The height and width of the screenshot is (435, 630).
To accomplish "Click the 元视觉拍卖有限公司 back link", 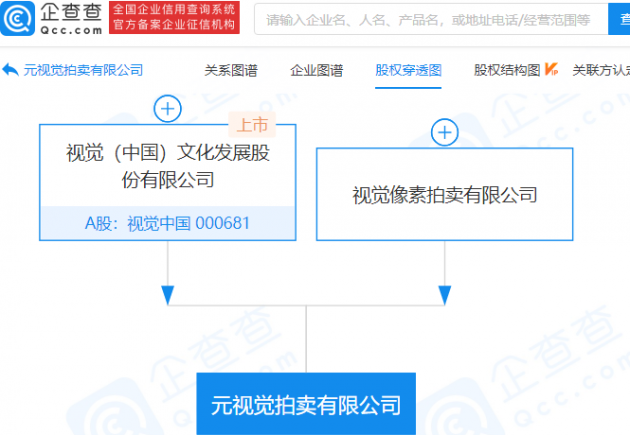I will pos(83,70).
